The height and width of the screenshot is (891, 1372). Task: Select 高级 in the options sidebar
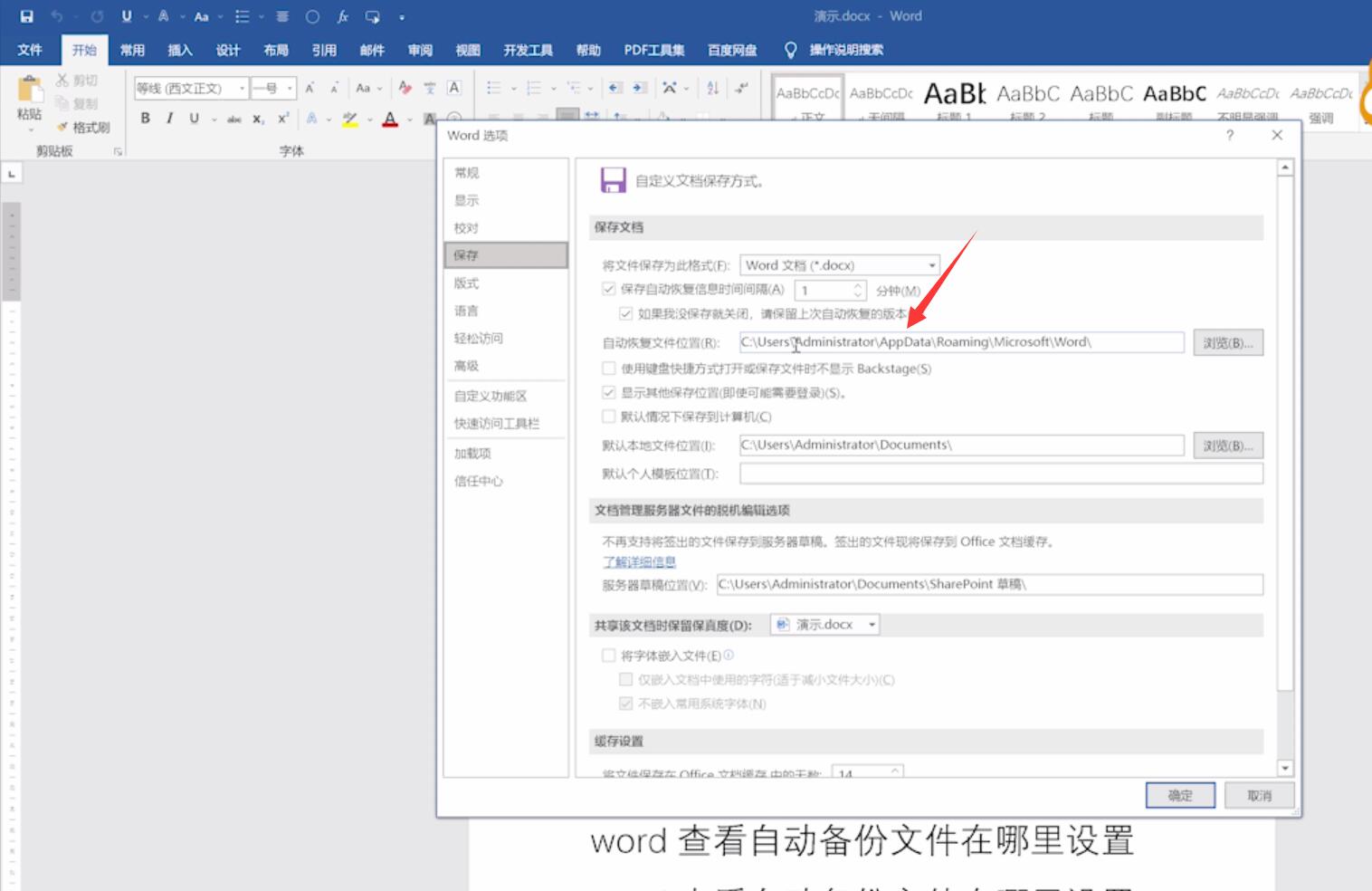point(506,366)
